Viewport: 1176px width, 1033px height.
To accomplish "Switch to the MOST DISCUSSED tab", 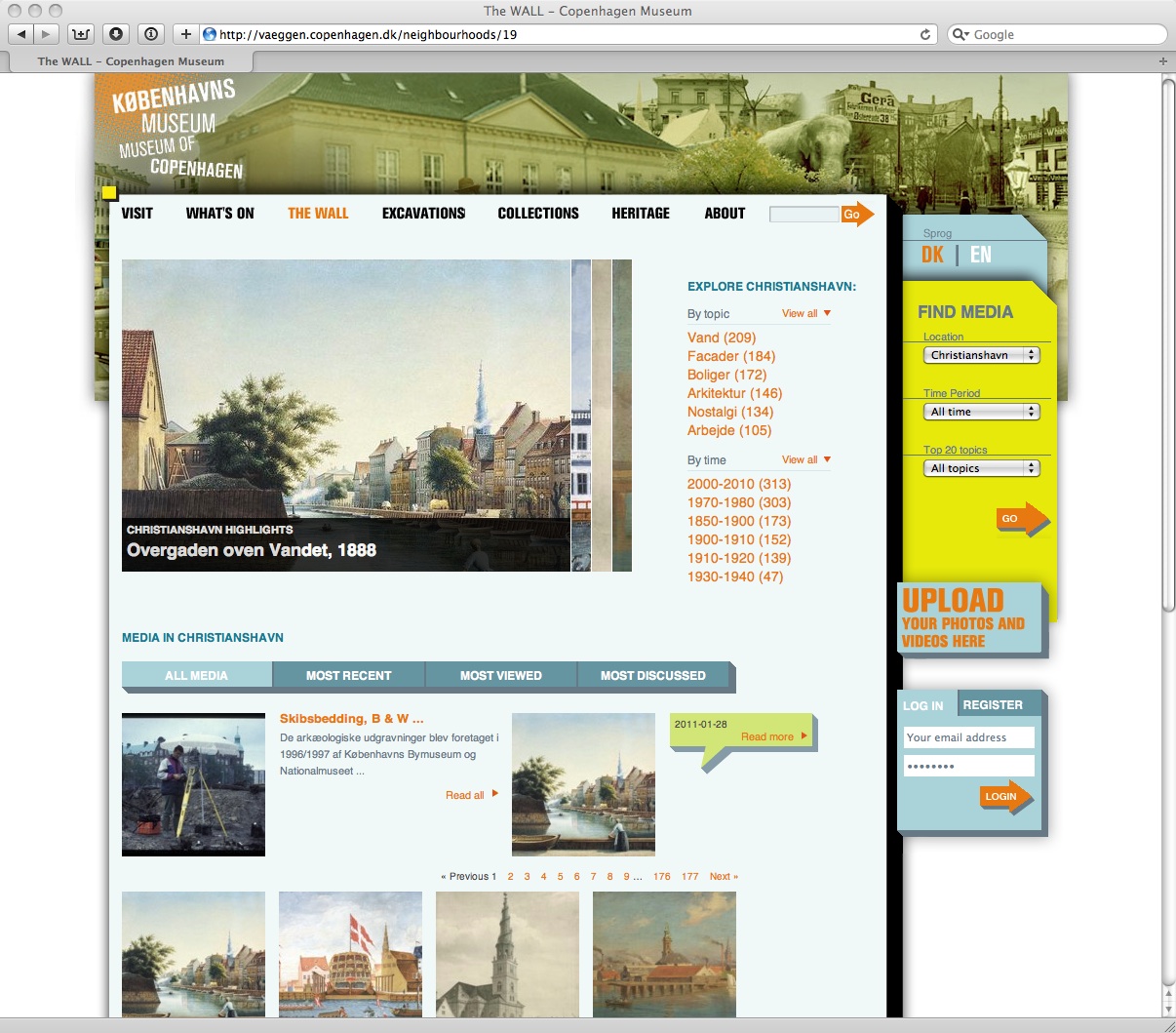I will coord(653,675).
